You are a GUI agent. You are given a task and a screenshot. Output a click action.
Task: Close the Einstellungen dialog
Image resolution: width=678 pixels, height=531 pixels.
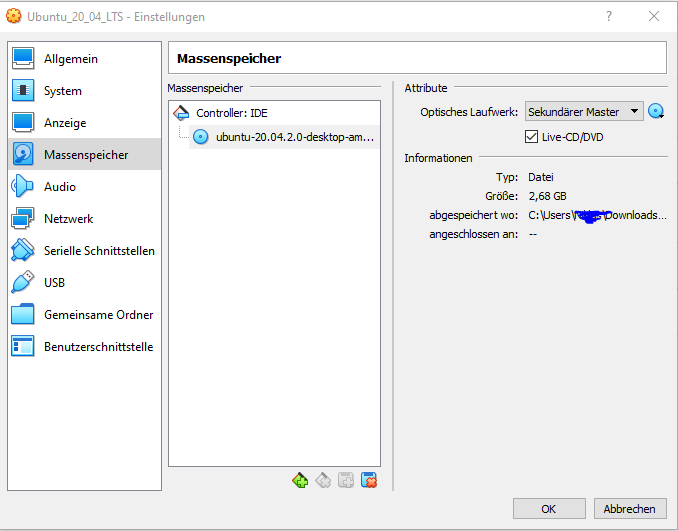[654, 16]
